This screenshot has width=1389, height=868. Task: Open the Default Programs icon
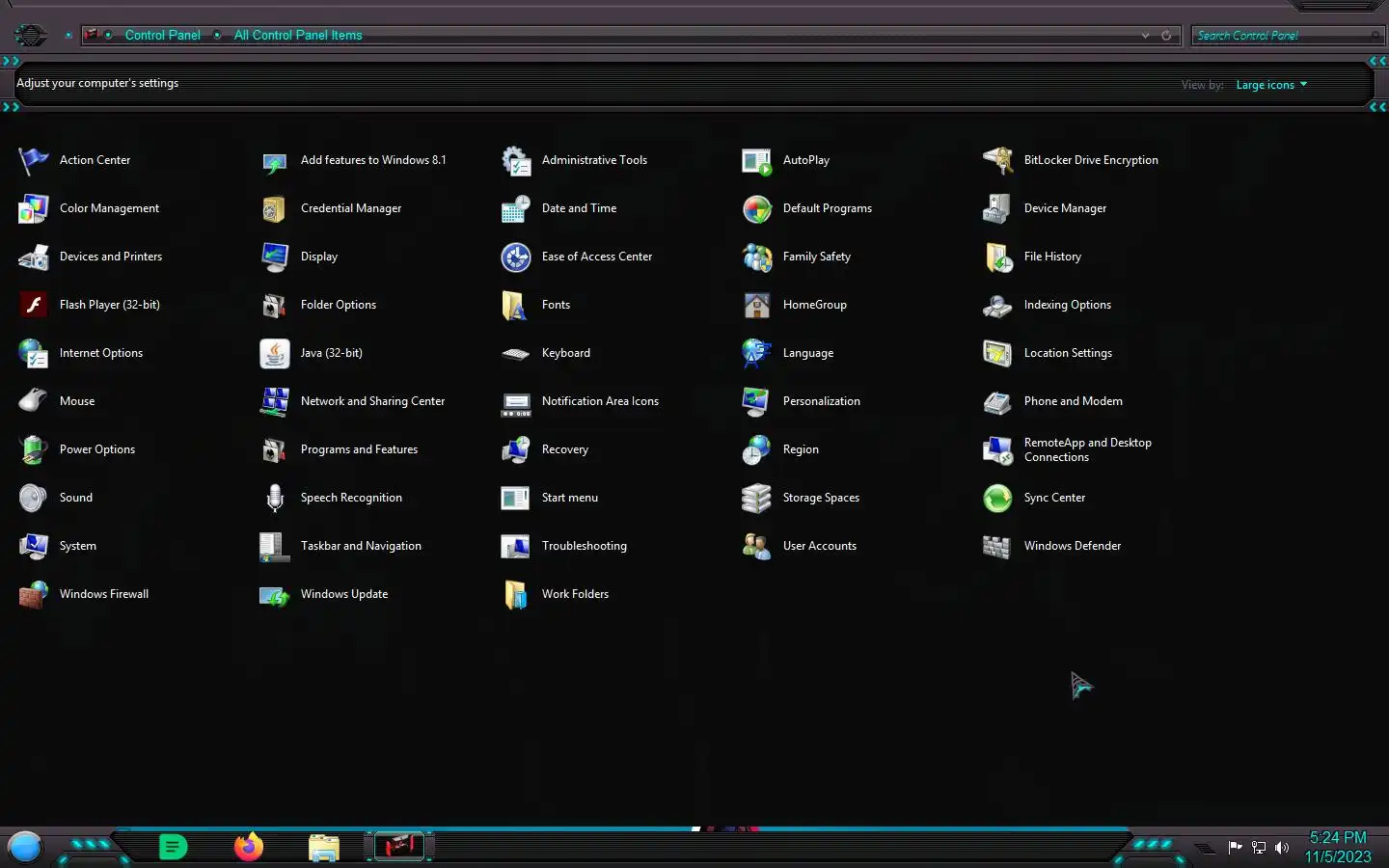click(x=757, y=208)
